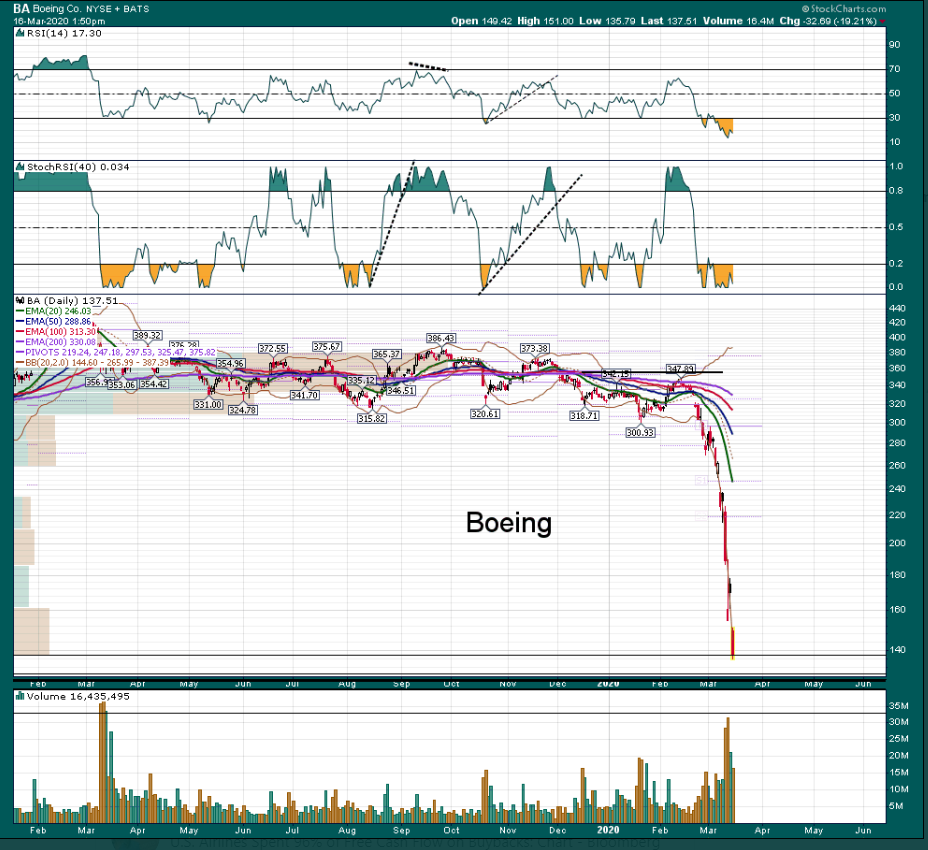Click the 347.89 price label

click(x=680, y=369)
